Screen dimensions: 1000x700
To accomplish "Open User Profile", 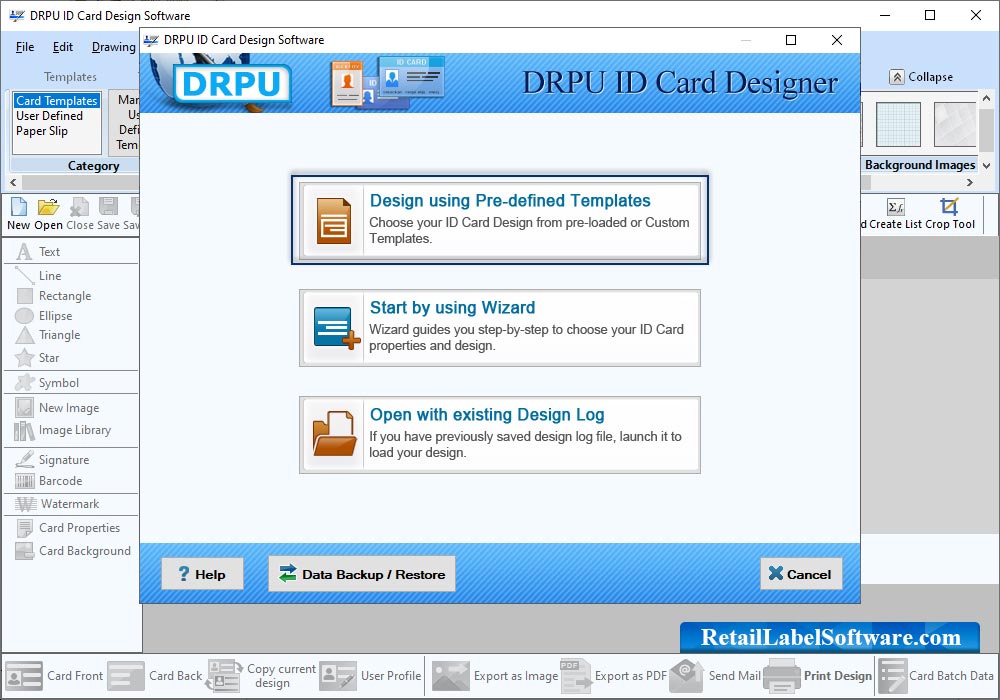I will tap(371, 676).
